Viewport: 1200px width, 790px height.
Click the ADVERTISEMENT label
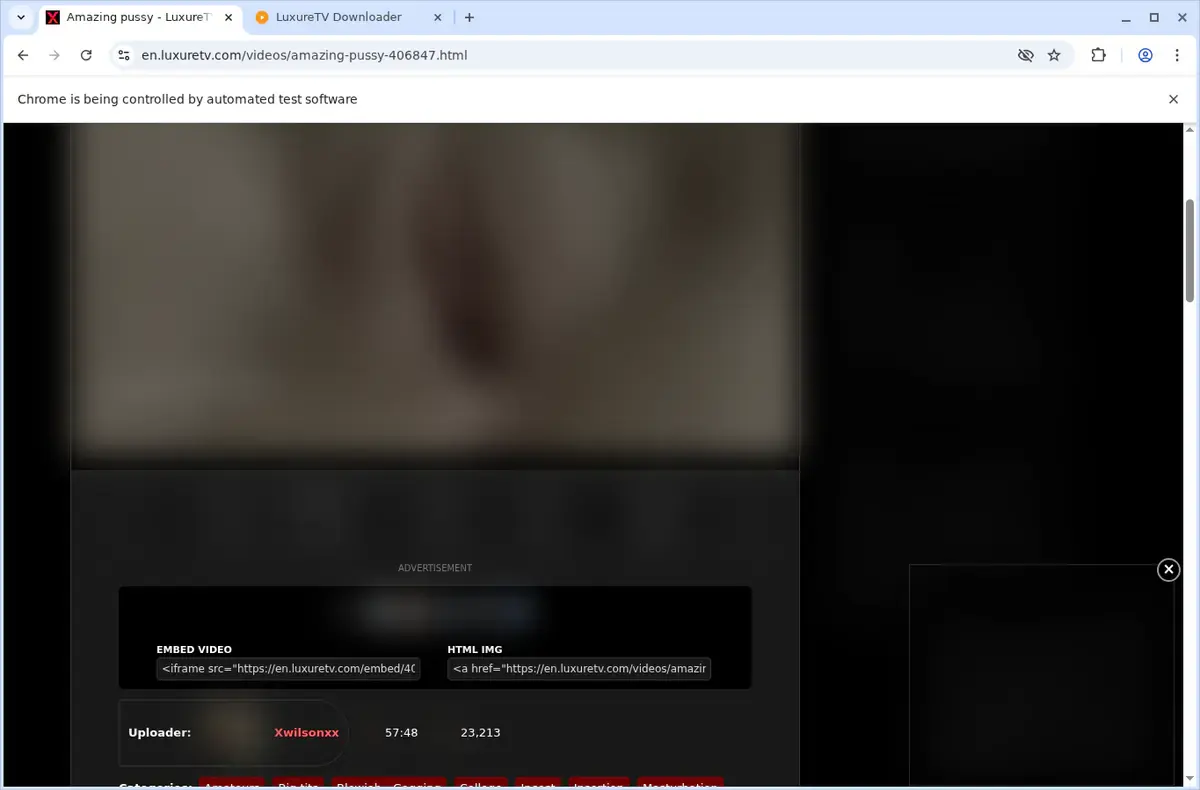click(435, 568)
